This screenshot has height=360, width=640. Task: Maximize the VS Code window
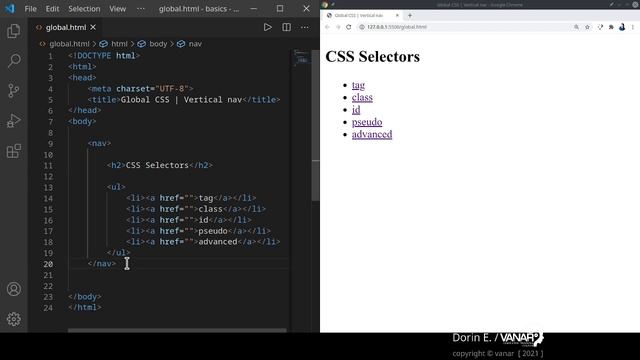click(280, 9)
